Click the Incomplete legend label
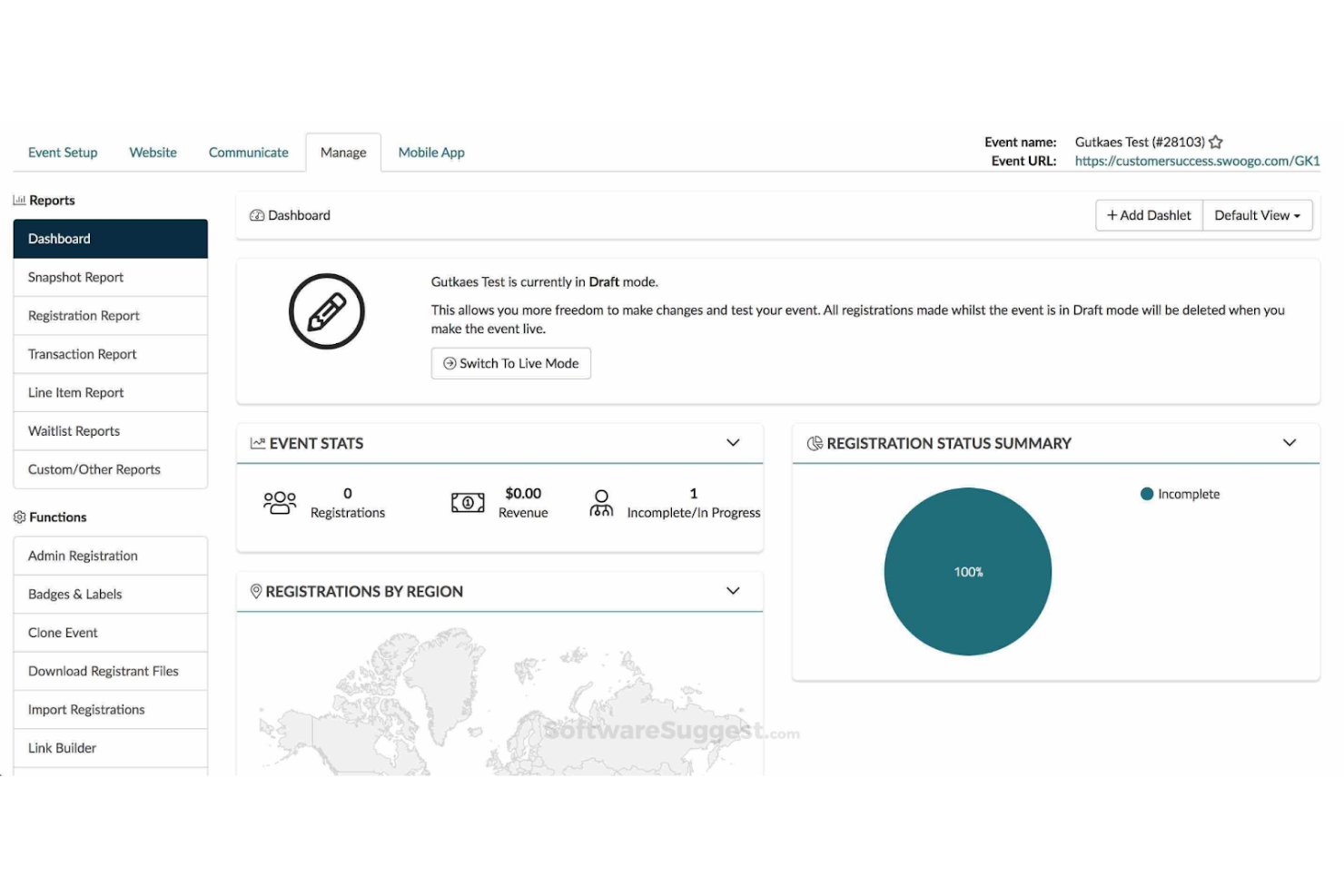Image resolution: width=1344 pixels, height=896 pixels. point(1189,494)
